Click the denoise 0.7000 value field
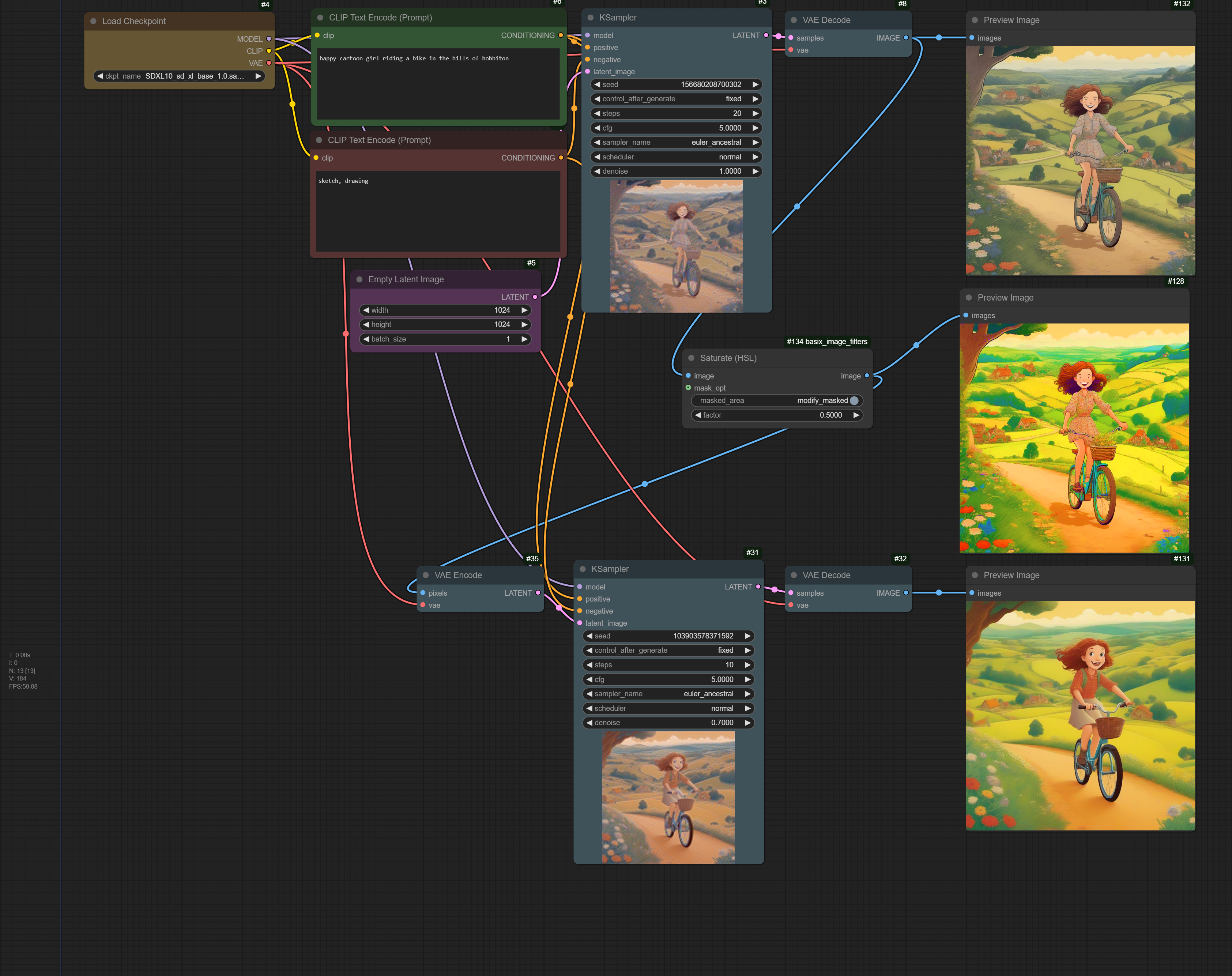Viewport: 1232px width, 976px height. click(x=668, y=722)
